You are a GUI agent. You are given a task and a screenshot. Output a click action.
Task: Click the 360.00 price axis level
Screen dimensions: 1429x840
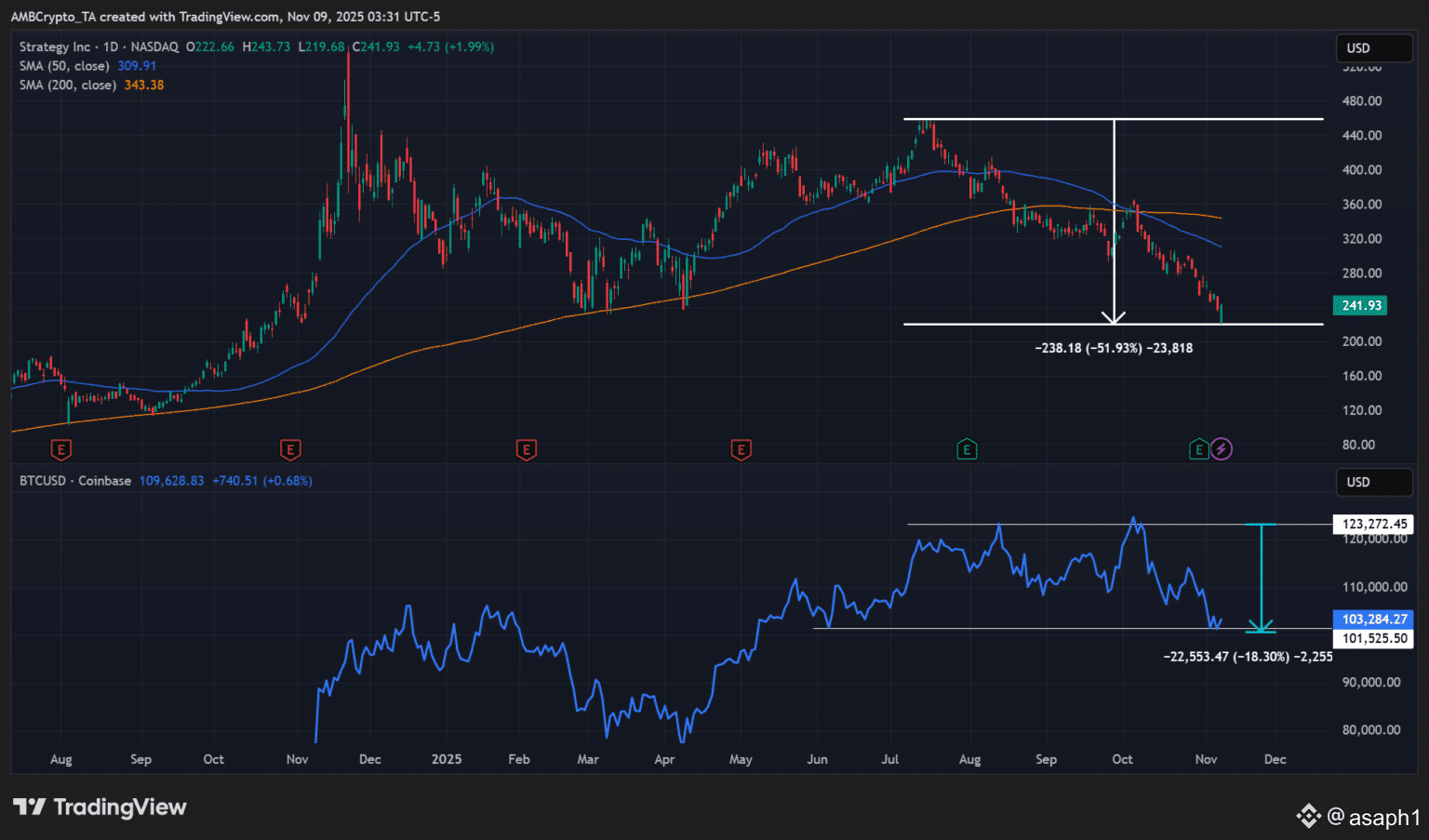(x=1362, y=205)
